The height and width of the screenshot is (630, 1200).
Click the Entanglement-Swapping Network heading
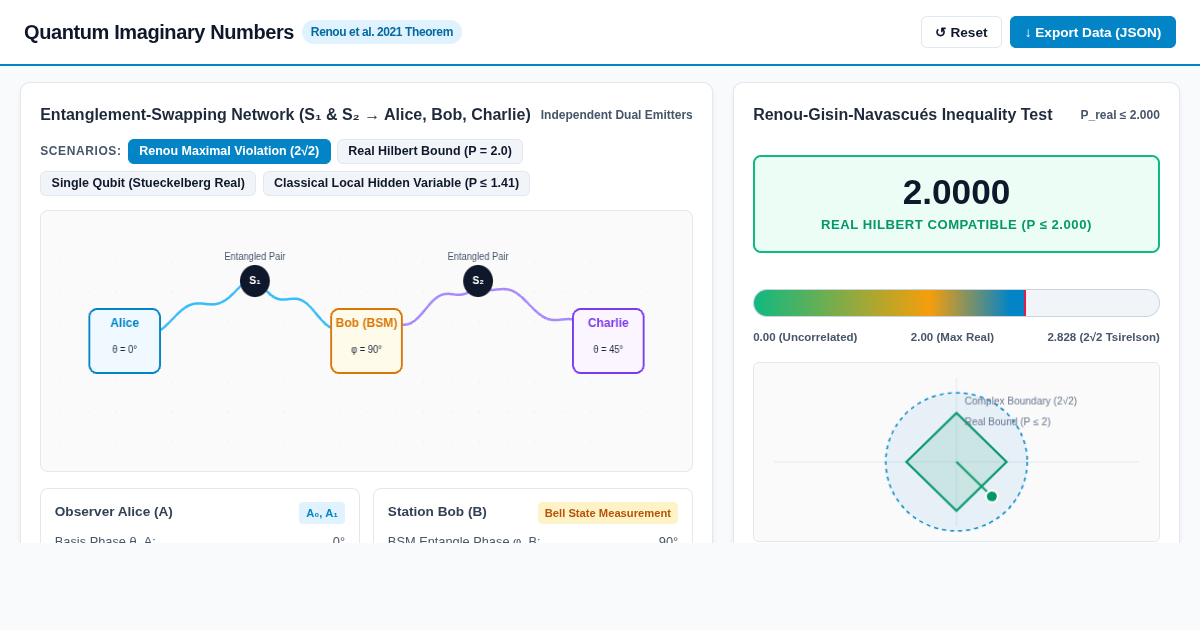pos(285,115)
